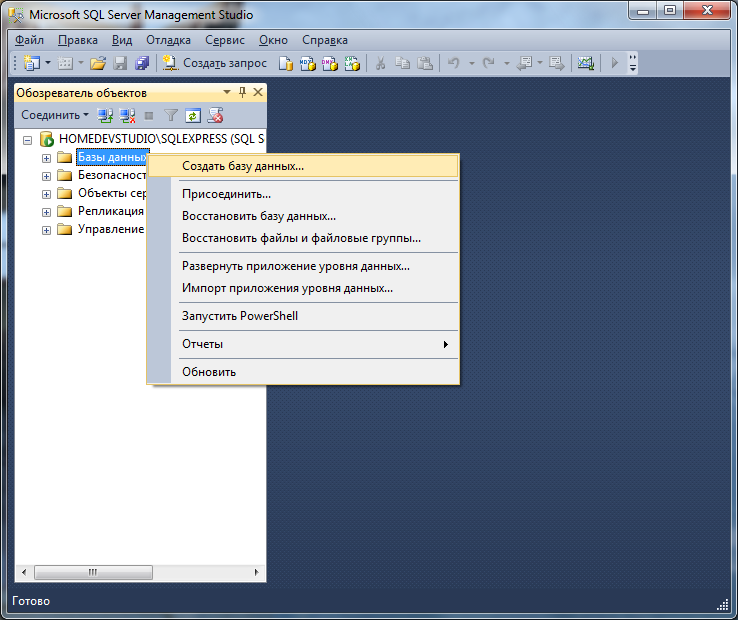738x620 pixels.
Task: Click the Object Explorer script/delete icon
Action: [216, 115]
